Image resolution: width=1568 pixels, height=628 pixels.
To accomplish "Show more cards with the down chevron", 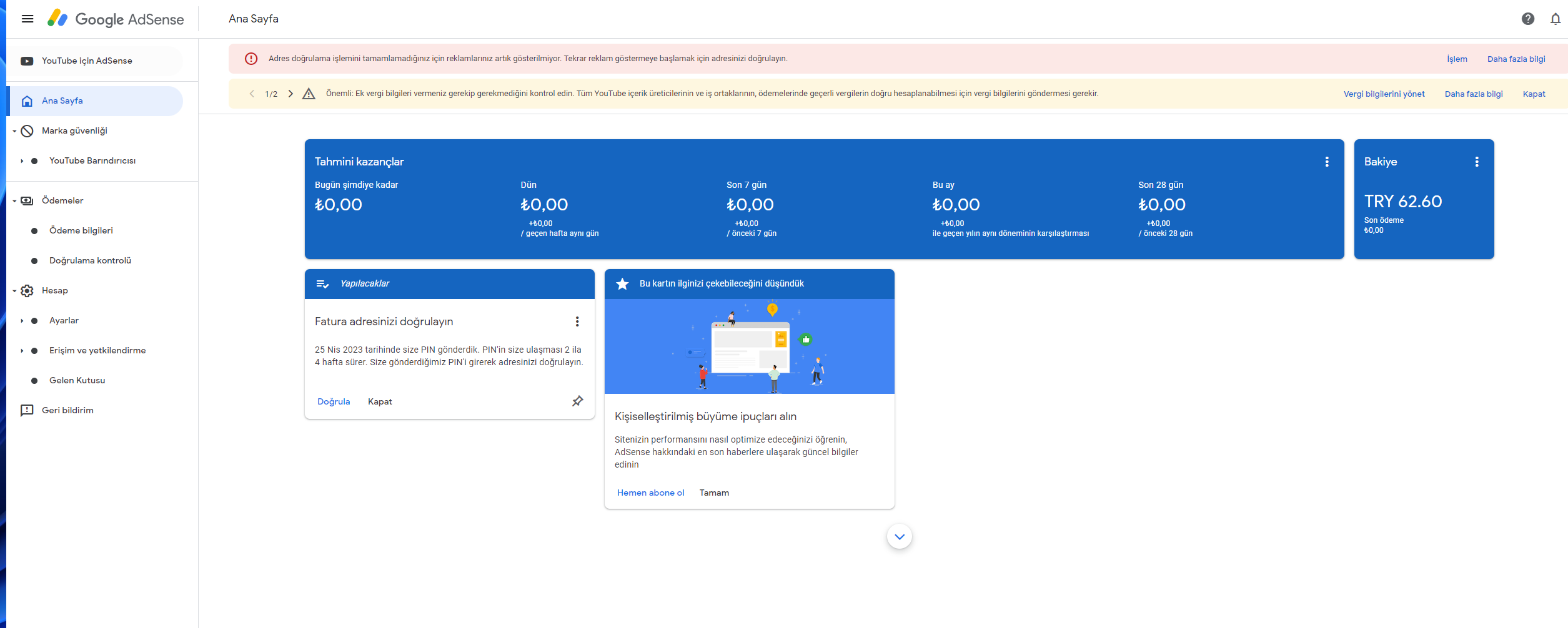I will pyautogui.click(x=900, y=537).
